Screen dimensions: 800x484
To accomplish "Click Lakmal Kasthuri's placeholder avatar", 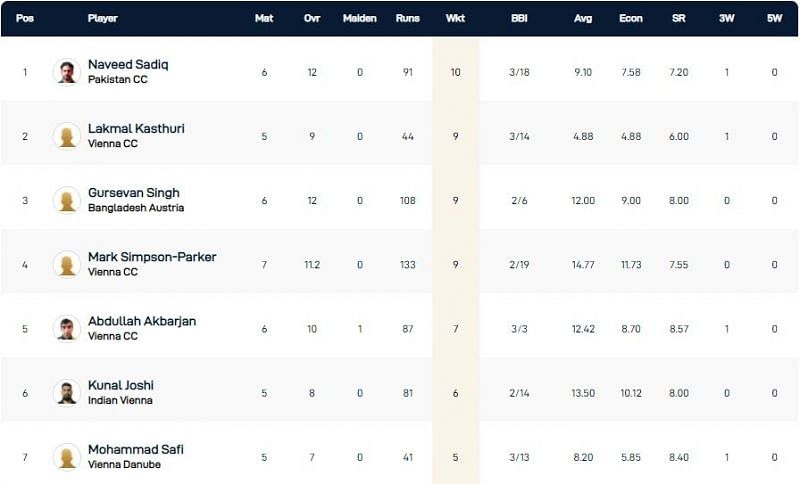I will point(67,136).
